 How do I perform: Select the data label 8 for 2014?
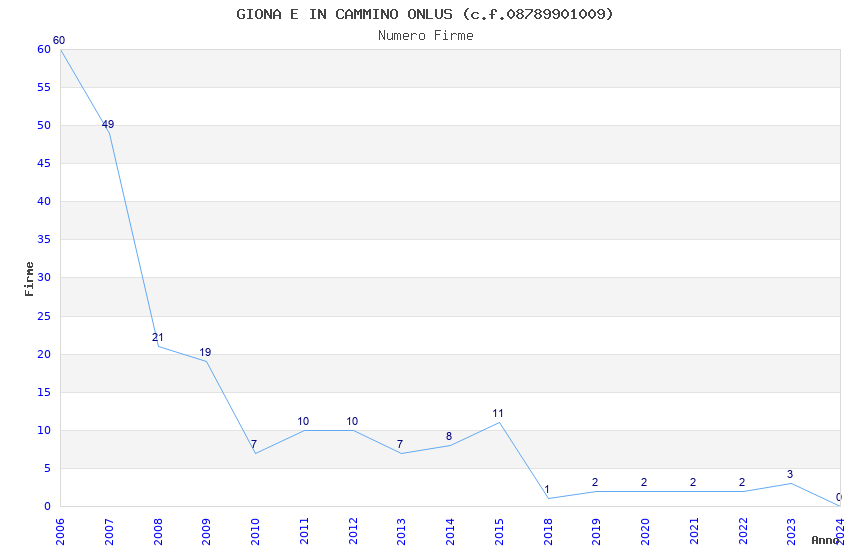tap(449, 436)
